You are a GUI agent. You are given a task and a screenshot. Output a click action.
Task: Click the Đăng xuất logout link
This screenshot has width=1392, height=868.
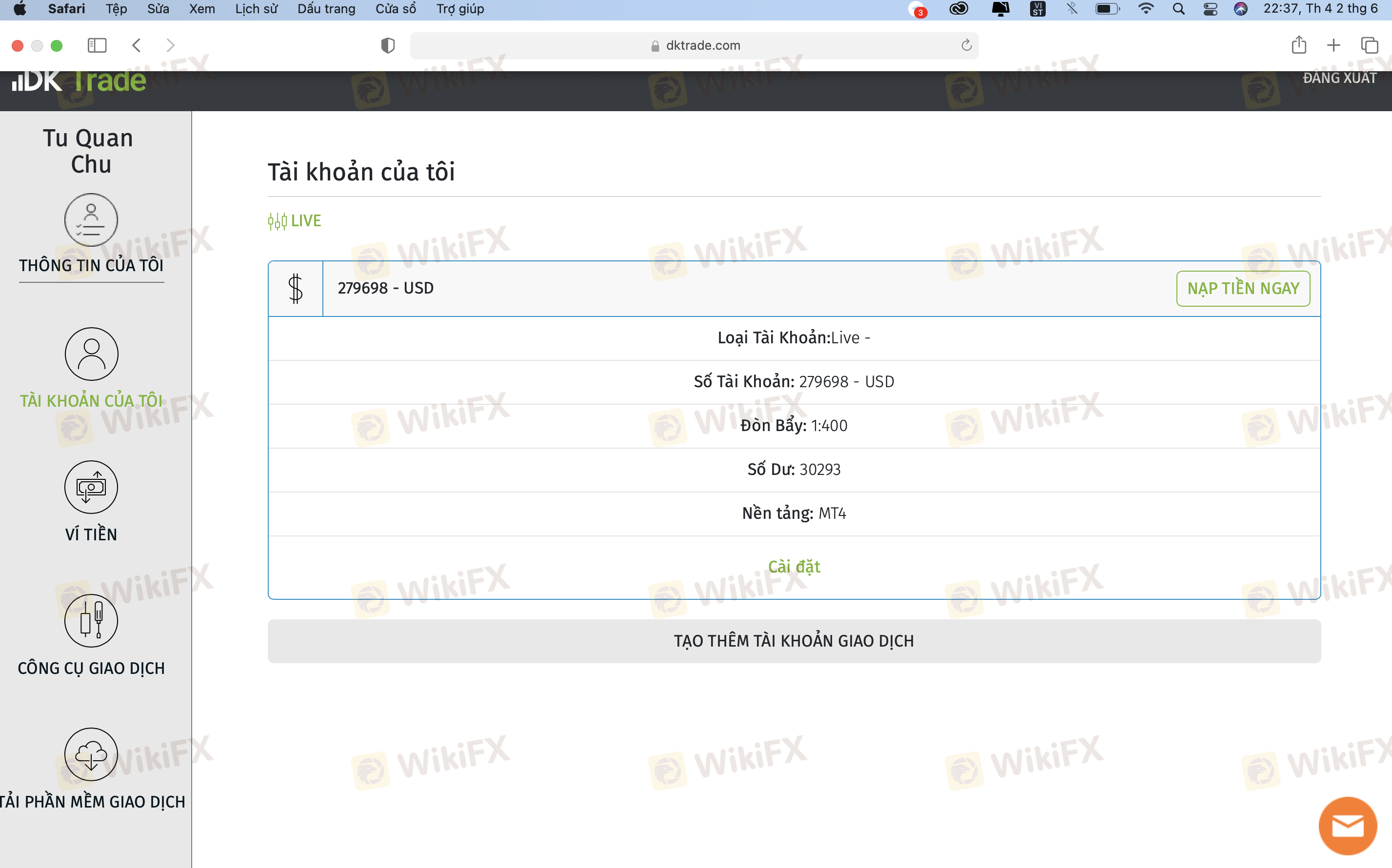click(x=1339, y=78)
